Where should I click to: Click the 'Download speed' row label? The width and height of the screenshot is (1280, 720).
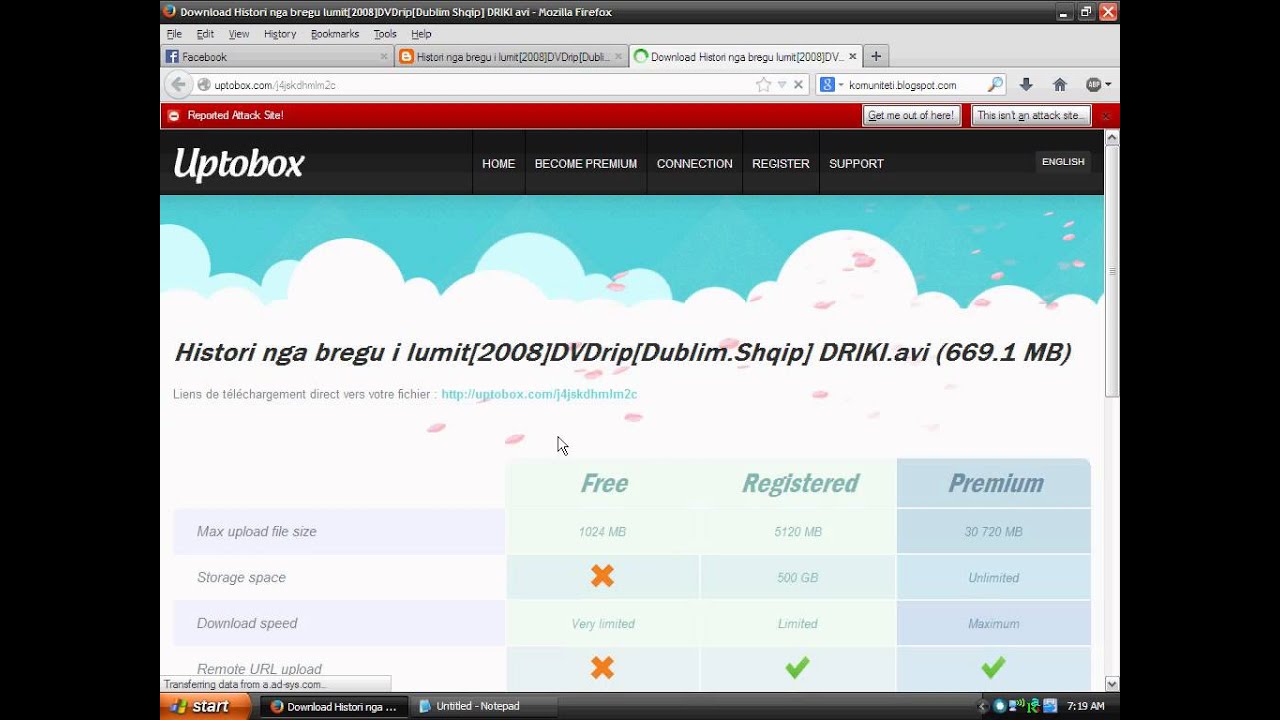point(247,623)
